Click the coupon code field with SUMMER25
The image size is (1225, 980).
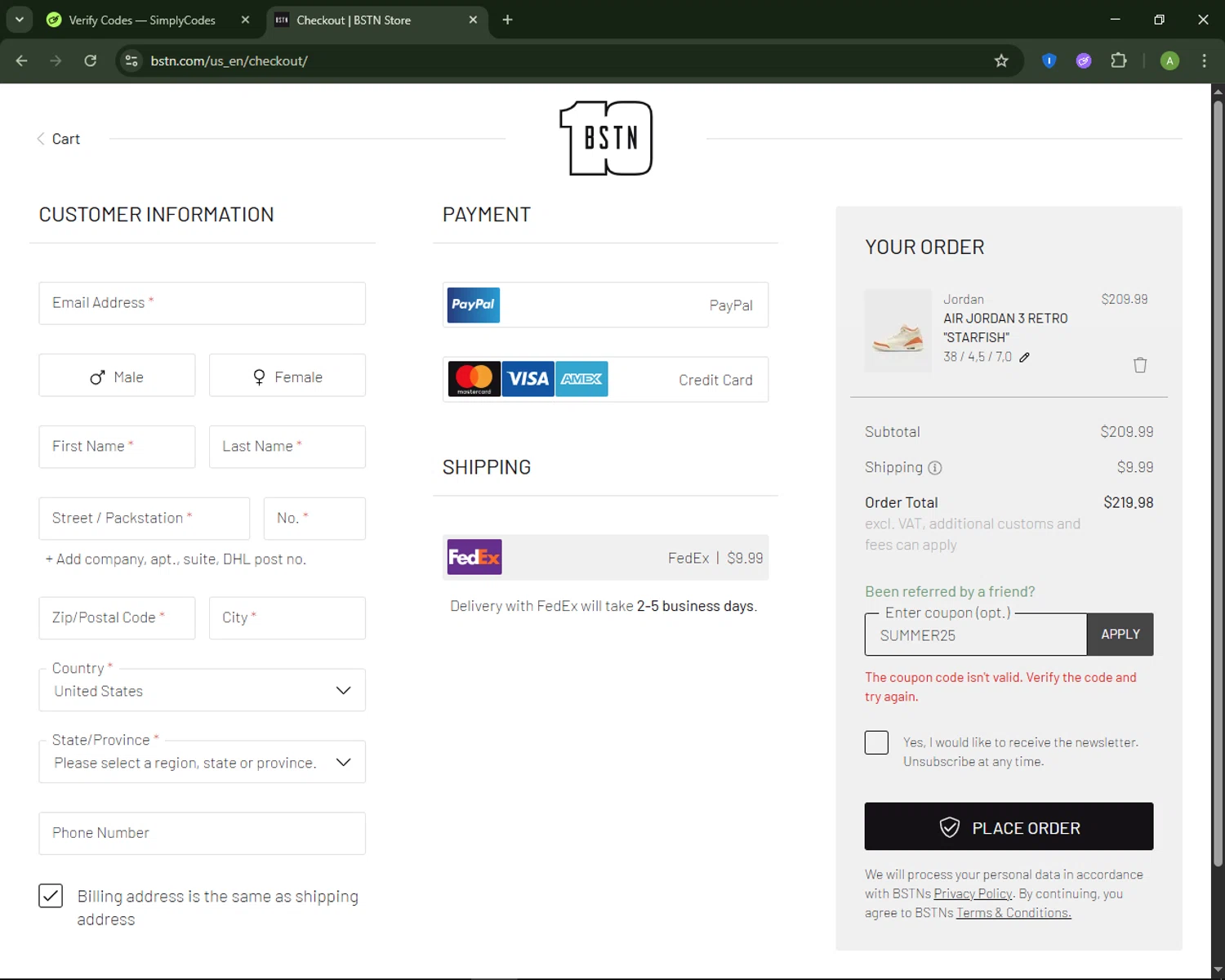pyautogui.click(x=976, y=635)
